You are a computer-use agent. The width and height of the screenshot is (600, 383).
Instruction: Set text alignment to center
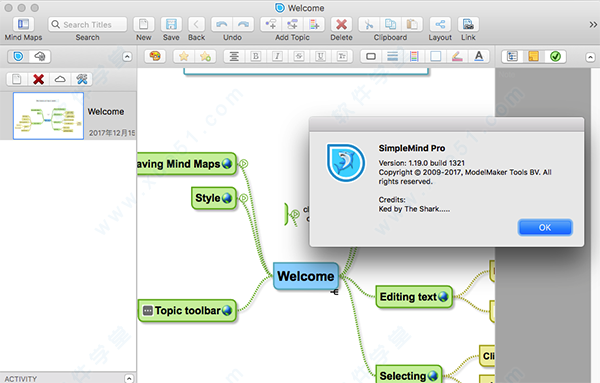coord(234,57)
